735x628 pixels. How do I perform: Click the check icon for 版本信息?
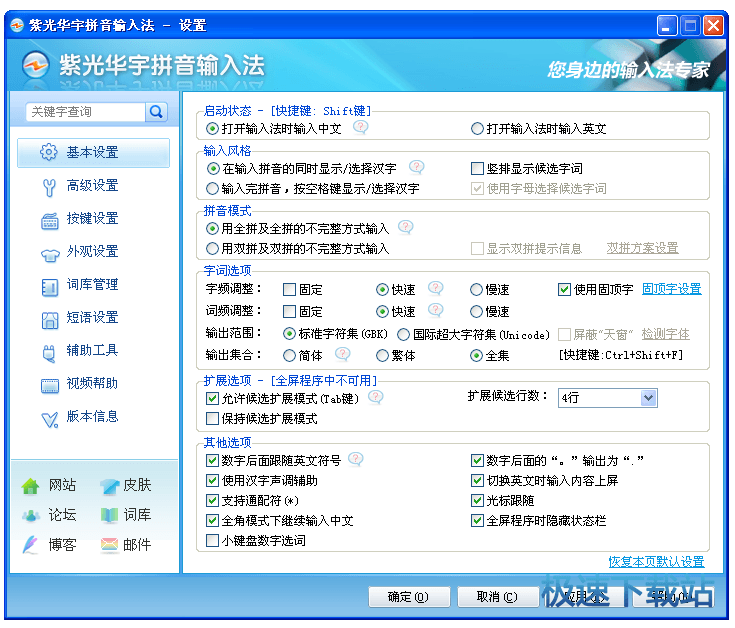pos(50,419)
